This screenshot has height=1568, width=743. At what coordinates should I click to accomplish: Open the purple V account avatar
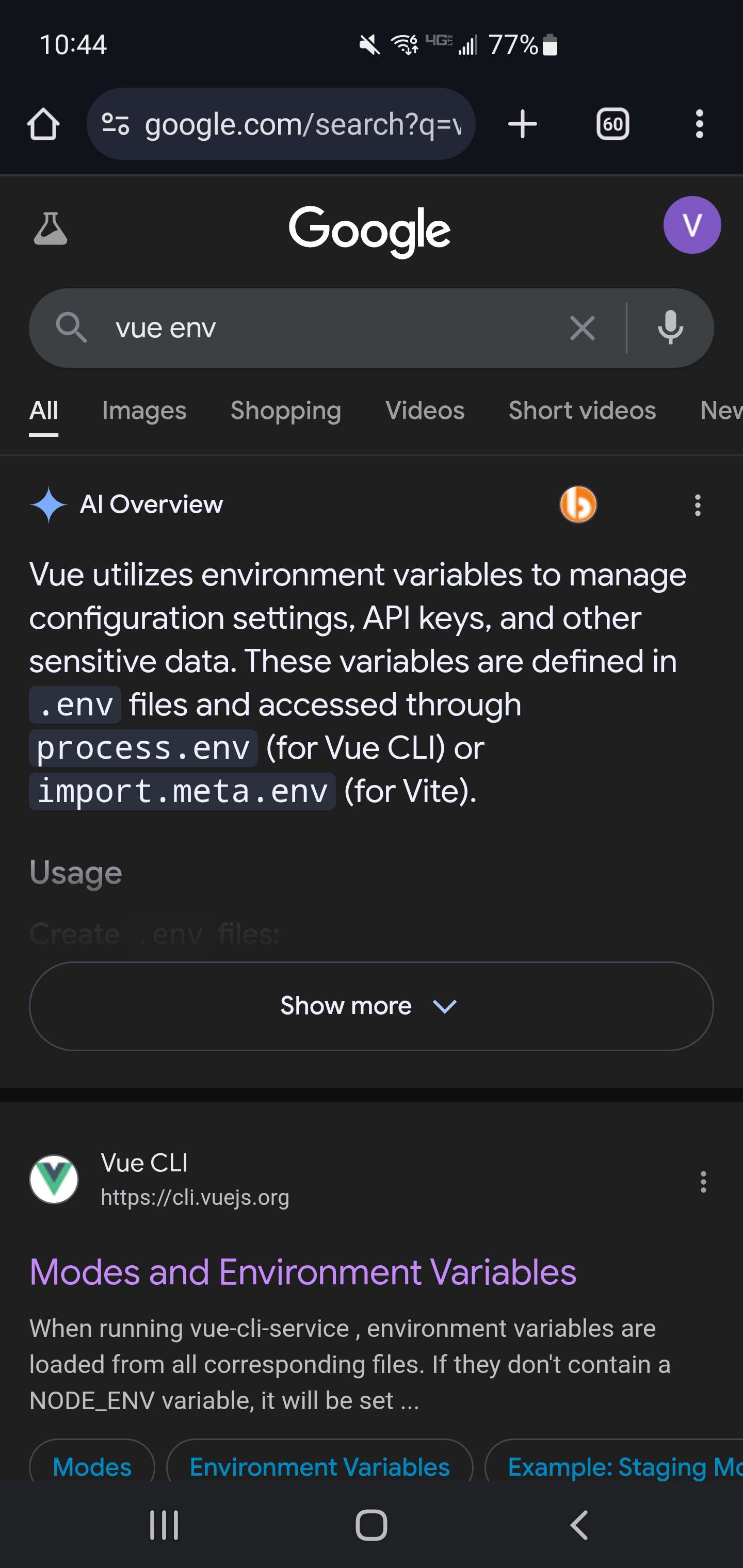pyautogui.click(x=692, y=224)
